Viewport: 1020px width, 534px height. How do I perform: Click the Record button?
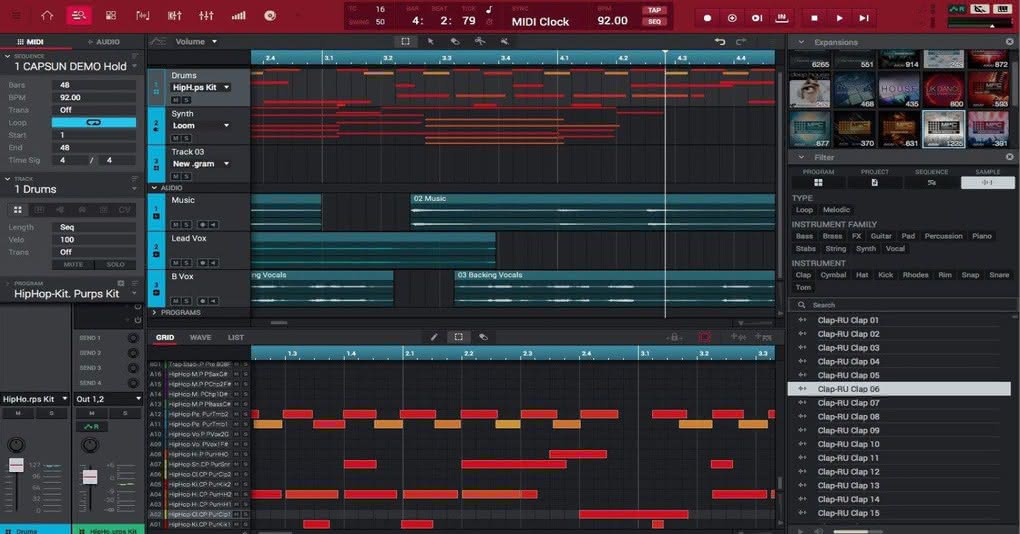coord(707,18)
